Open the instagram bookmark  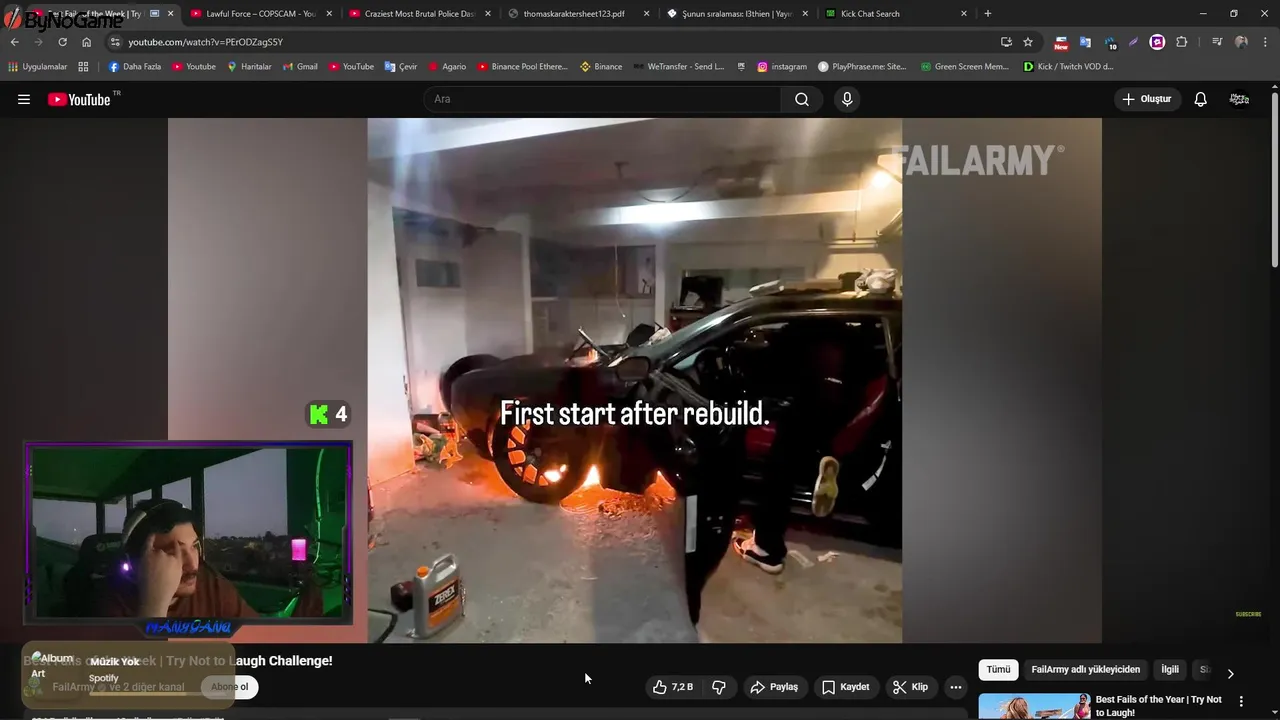pos(782,67)
